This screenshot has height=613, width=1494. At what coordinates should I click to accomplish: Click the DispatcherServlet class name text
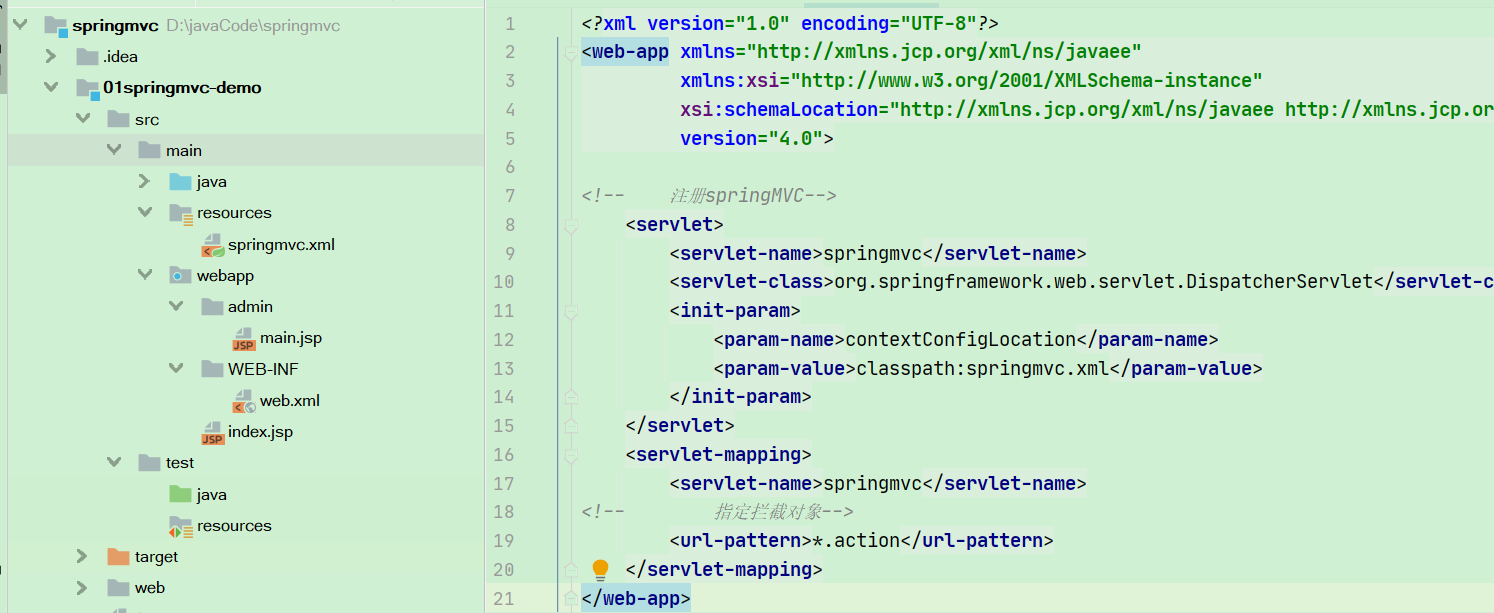pos(1278,282)
